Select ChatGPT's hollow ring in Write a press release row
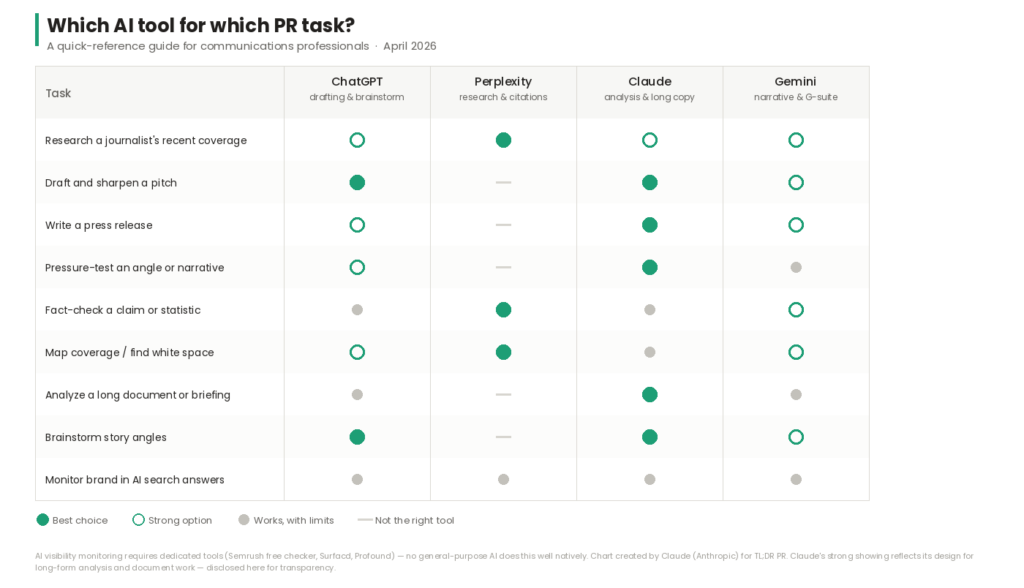This screenshot has height=588, width=1024. click(x=357, y=225)
